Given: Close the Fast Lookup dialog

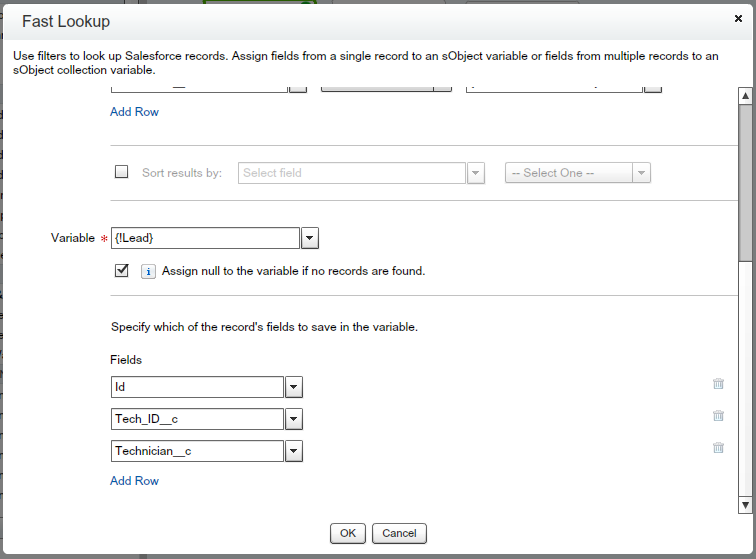Looking at the screenshot, I should 738,18.
